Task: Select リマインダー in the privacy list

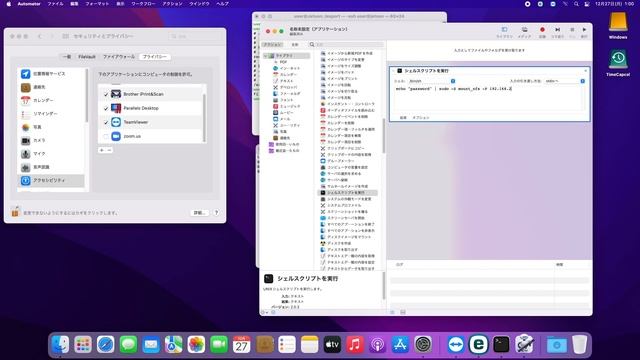Action: 51,114
